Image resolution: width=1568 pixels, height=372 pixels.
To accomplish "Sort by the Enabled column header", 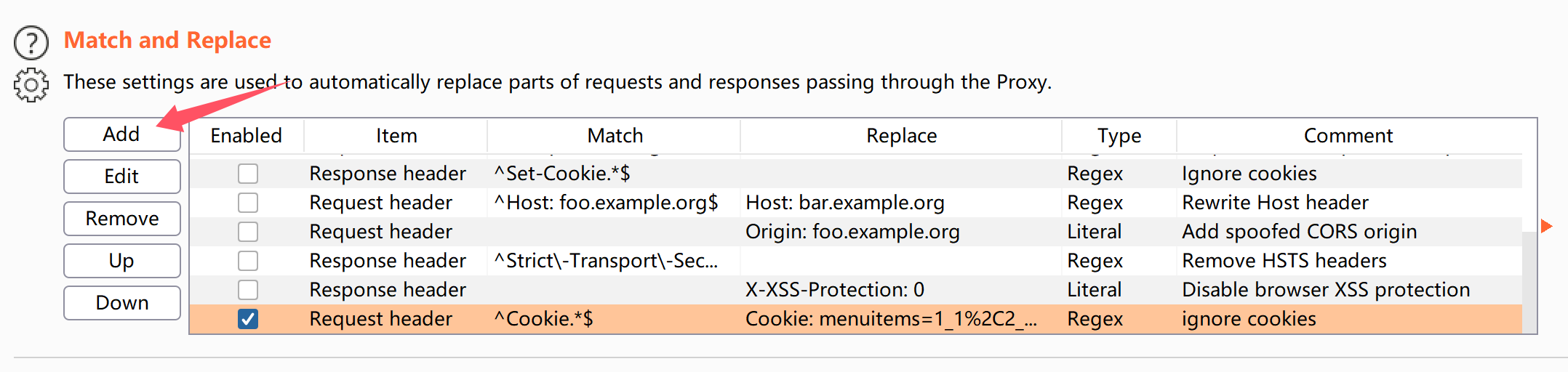I will (247, 136).
